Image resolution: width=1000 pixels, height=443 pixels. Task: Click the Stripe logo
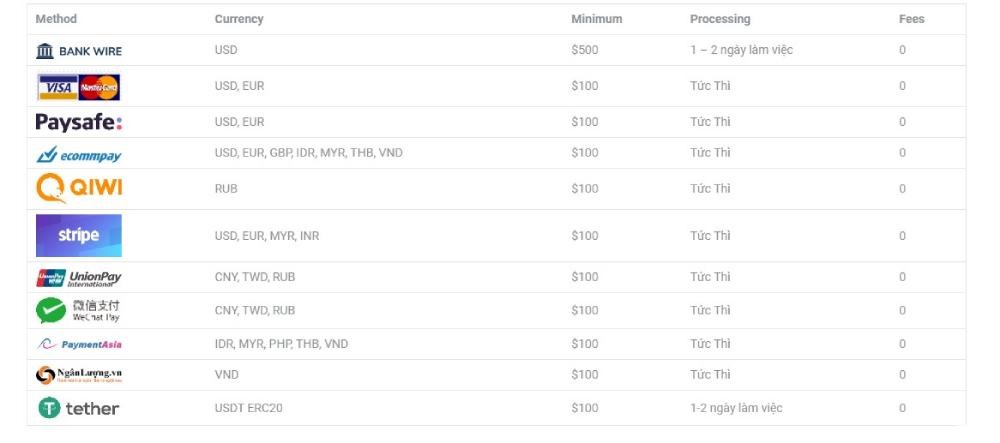tap(79, 236)
